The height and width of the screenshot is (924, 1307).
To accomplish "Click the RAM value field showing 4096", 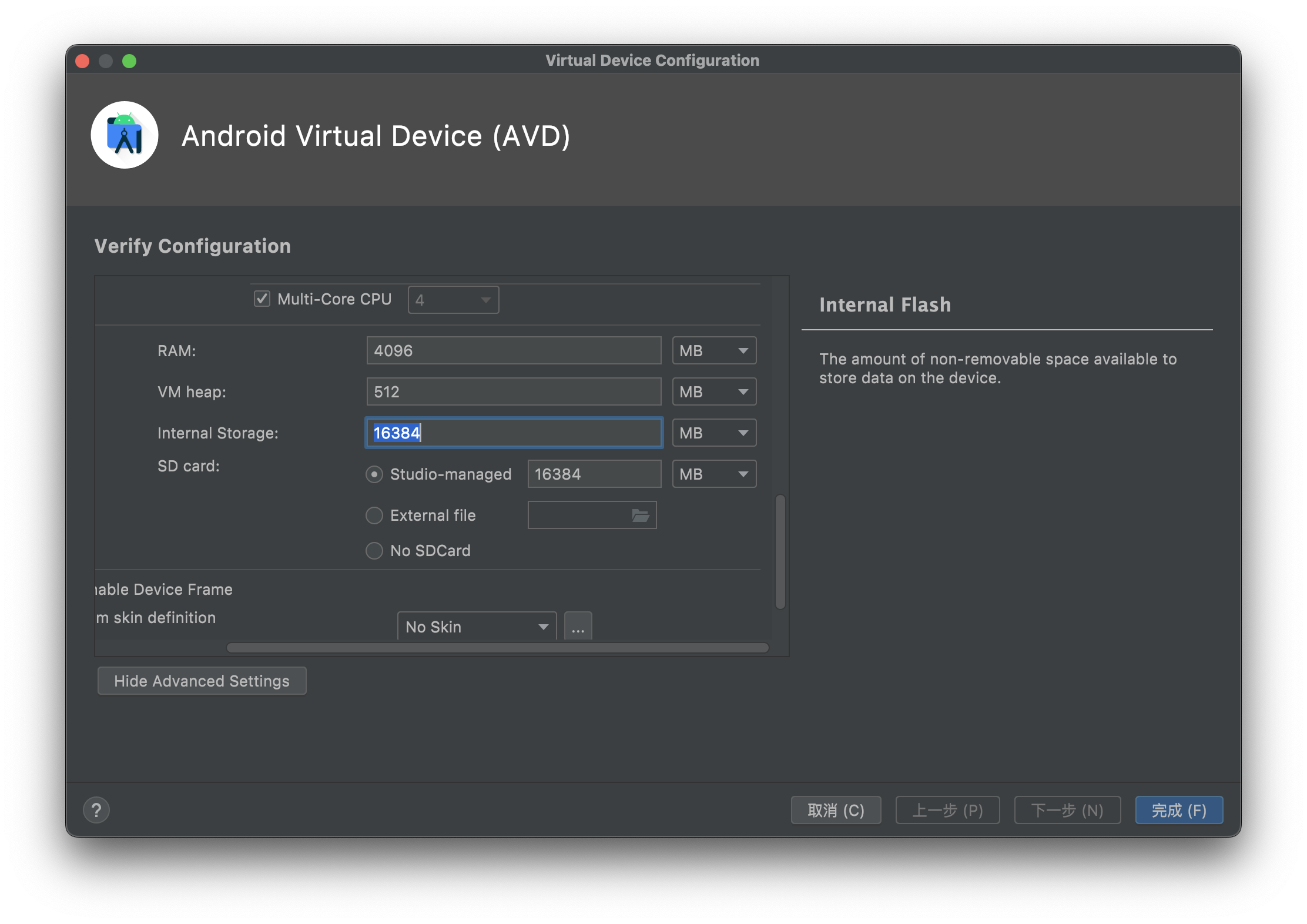I will coord(514,351).
